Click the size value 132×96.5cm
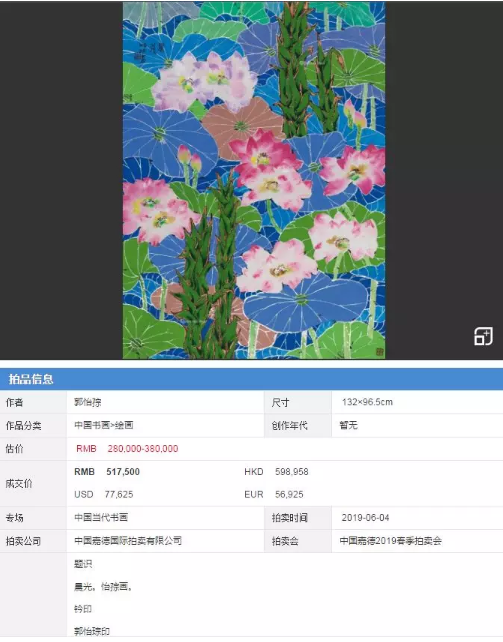503x642 pixels. click(x=367, y=402)
